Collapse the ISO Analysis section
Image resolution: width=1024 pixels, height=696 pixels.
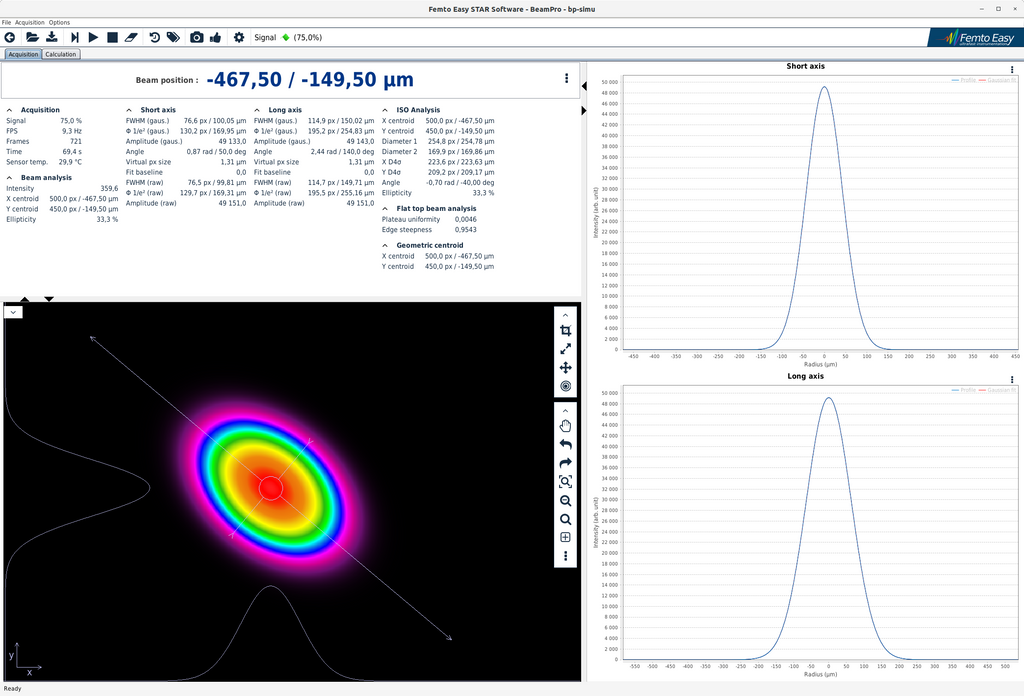(x=387, y=110)
